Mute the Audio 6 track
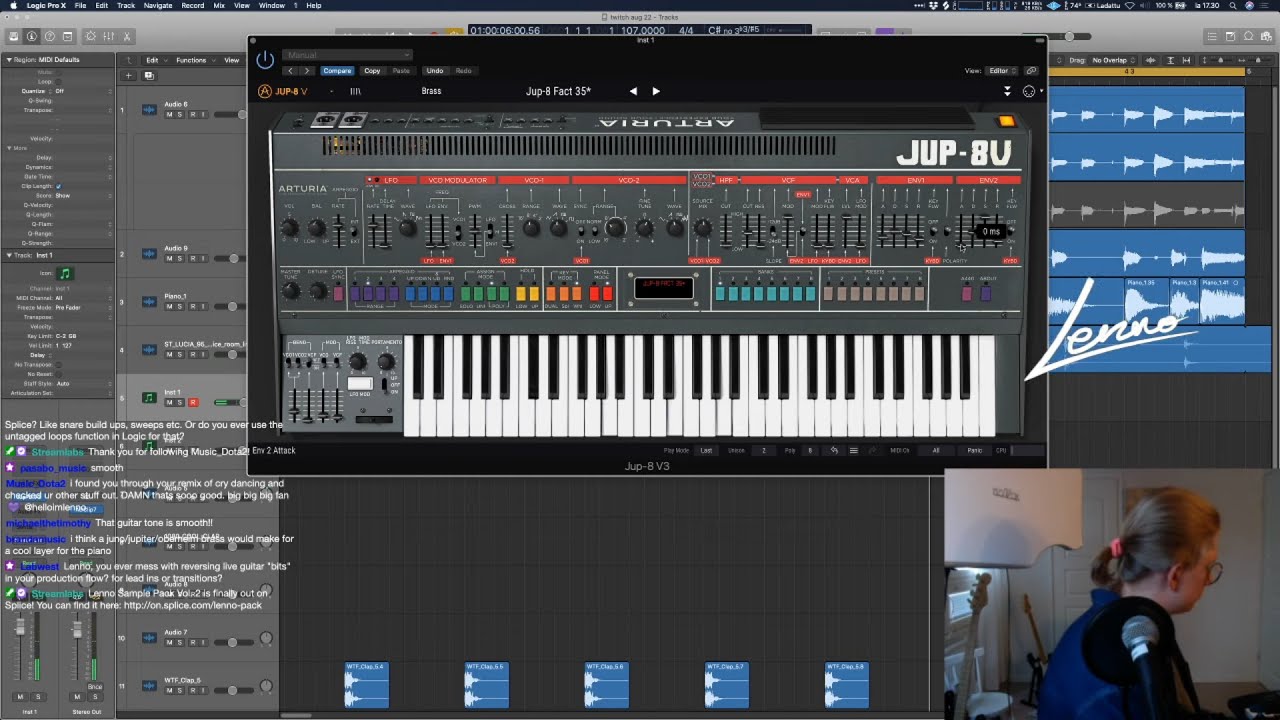The height and width of the screenshot is (720, 1280). tap(169, 114)
